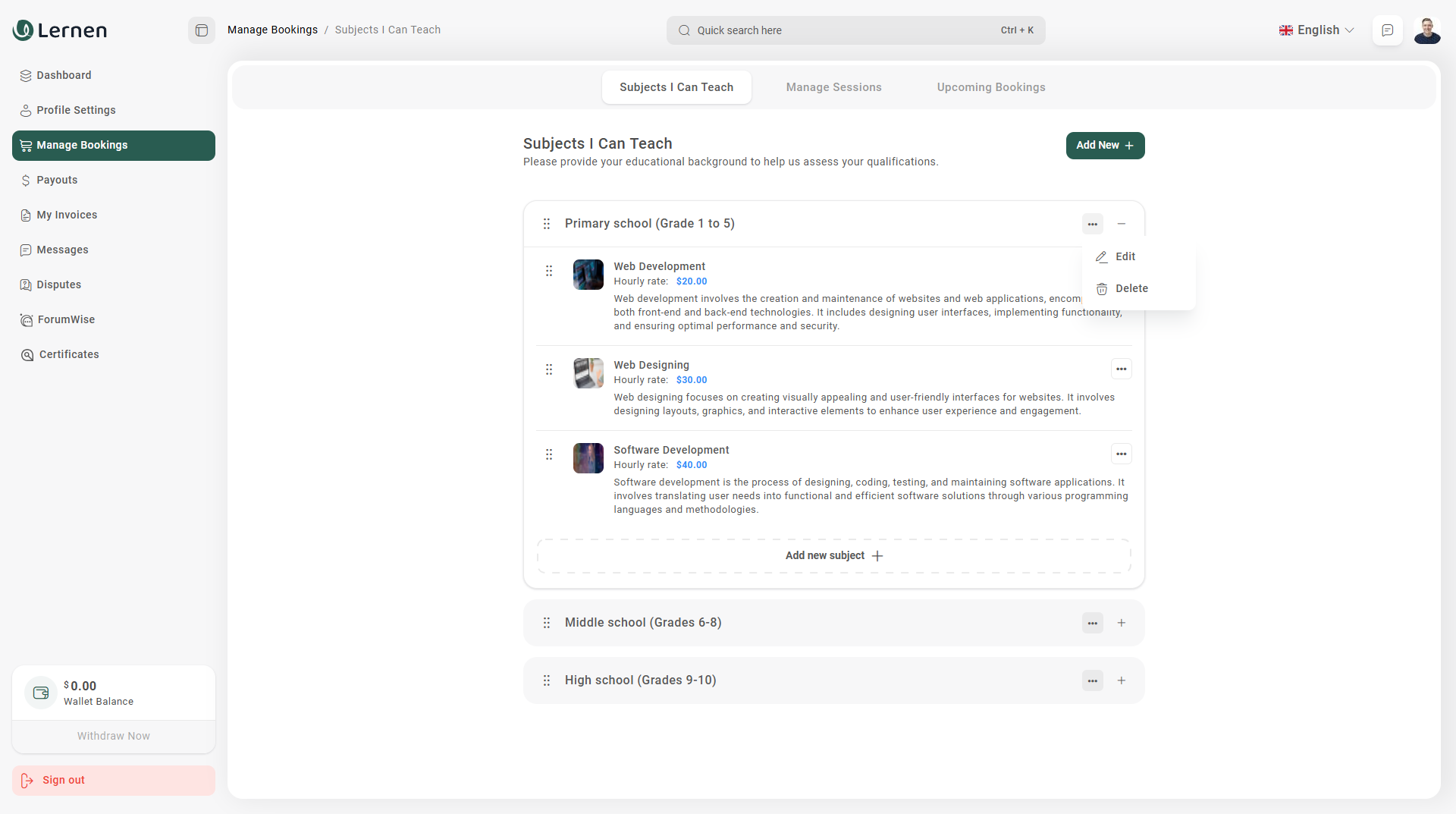1456x814 pixels.
Task: Click the Add New button
Action: (x=1105, y=146)
